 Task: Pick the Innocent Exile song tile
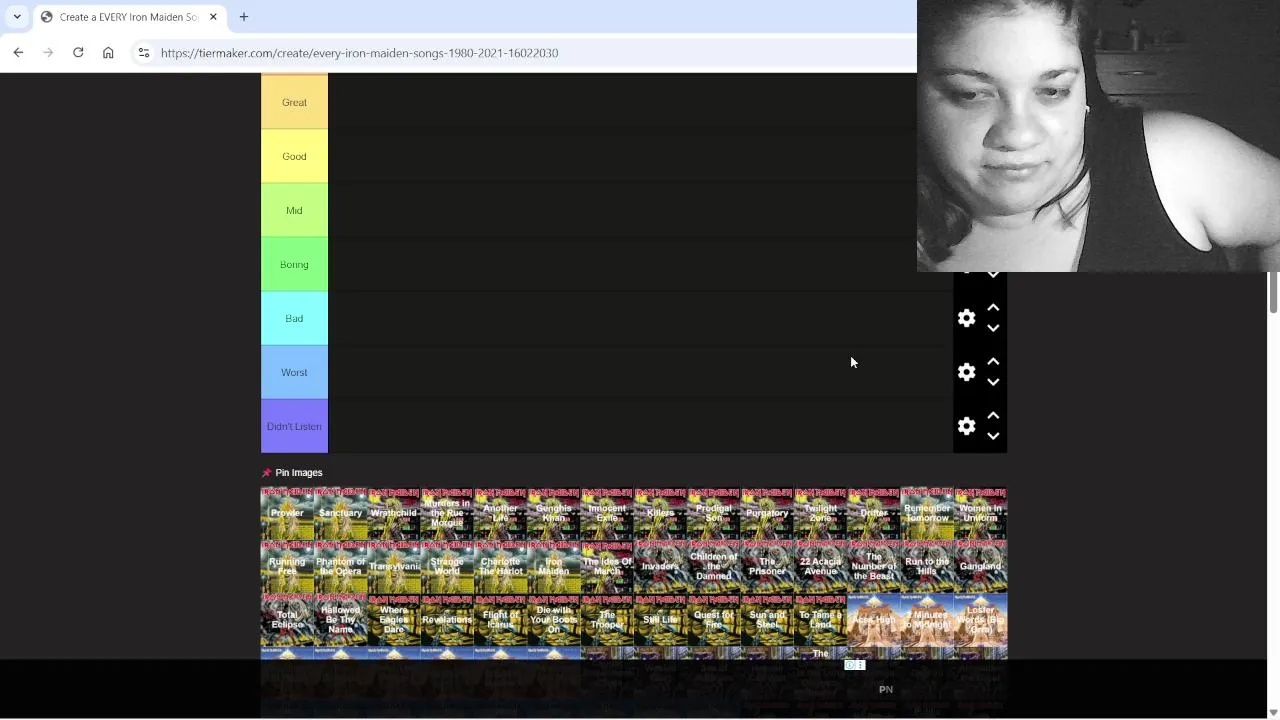pyautogui.click(x=607, y=514)
